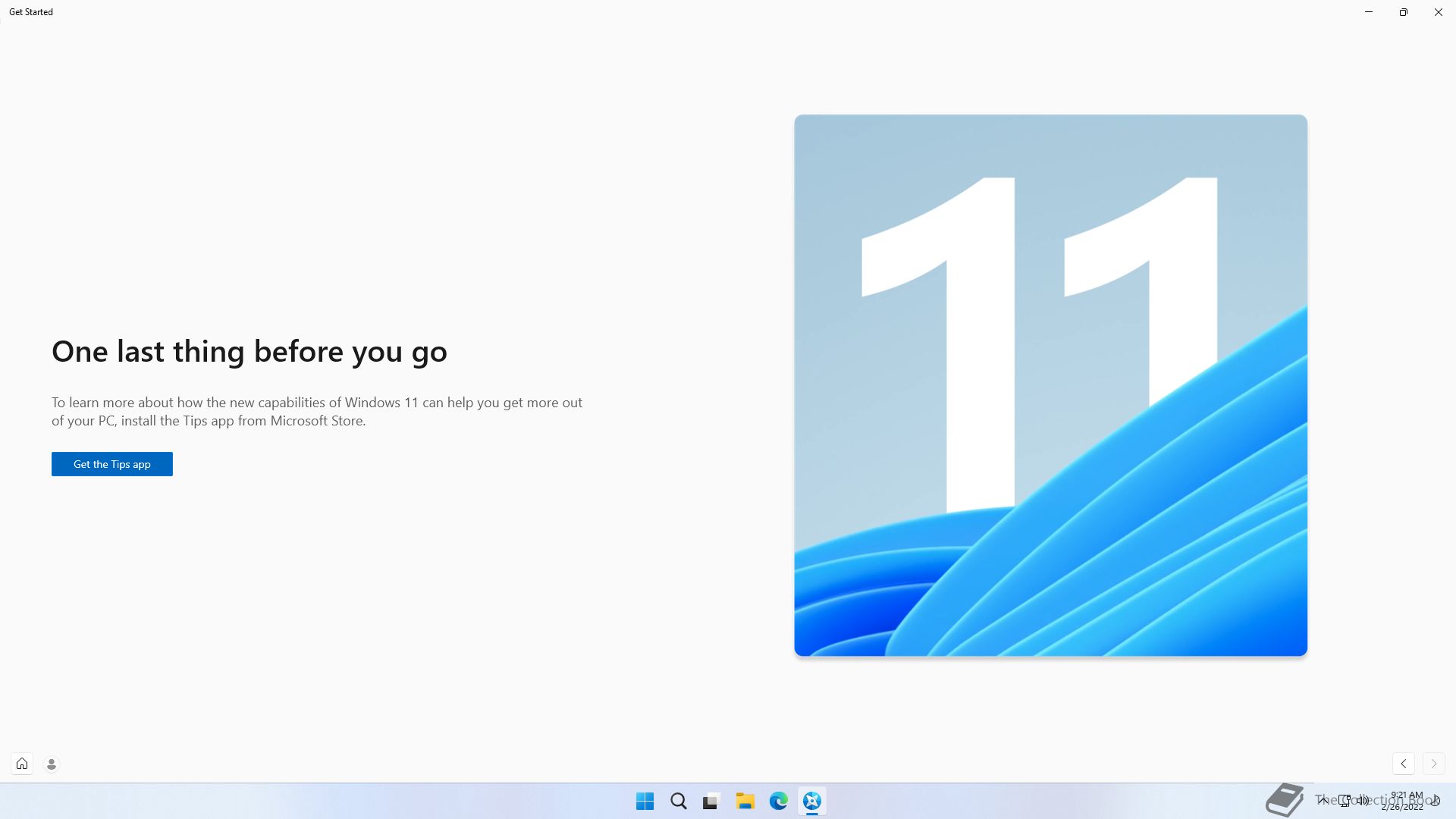This screenshot has height=819, width=1456.
Task: Open the volume control in tray
Action: click(x=1363, y=800)
